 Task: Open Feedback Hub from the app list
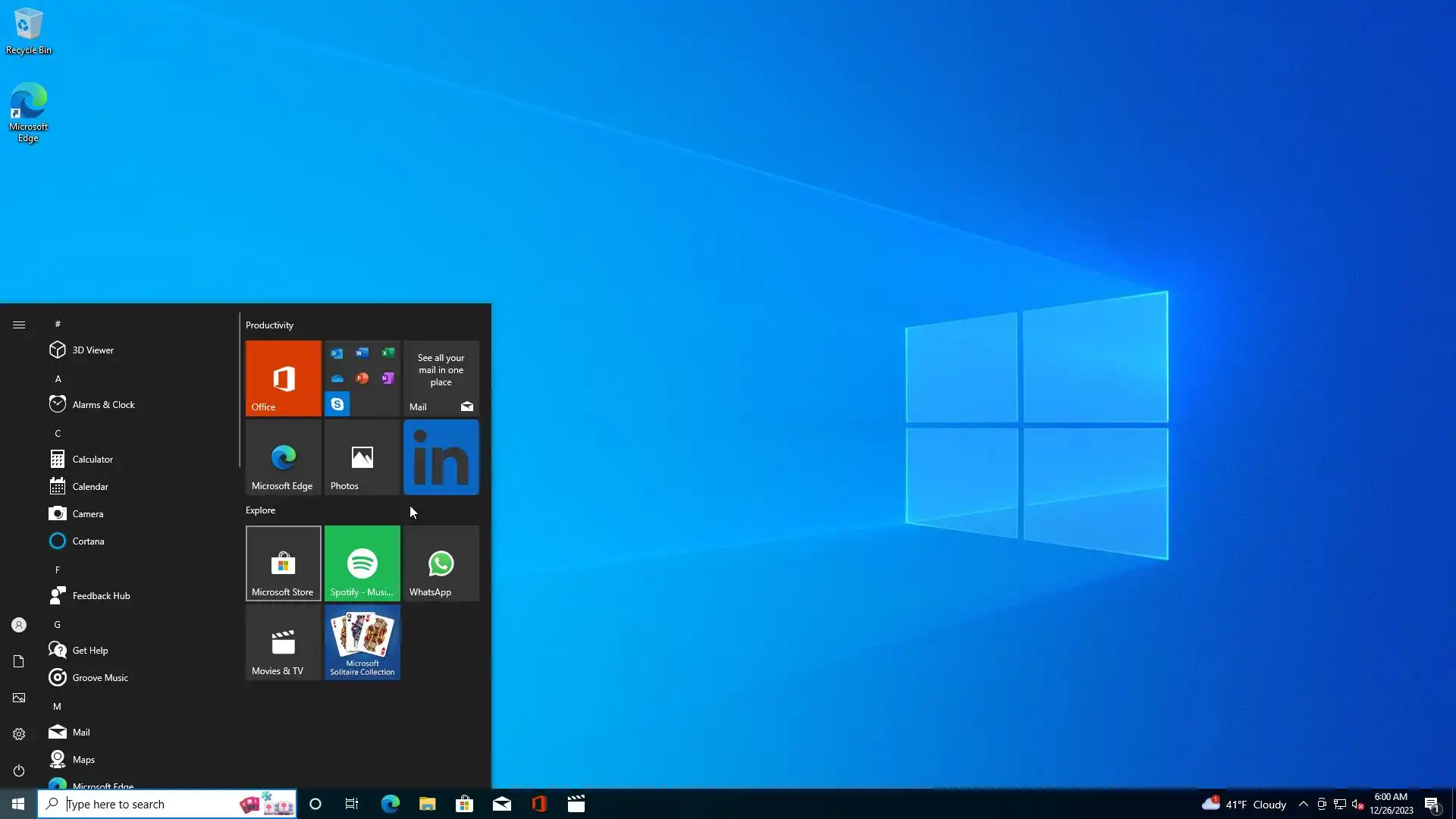pyautogui.click(x=101, y=595)
